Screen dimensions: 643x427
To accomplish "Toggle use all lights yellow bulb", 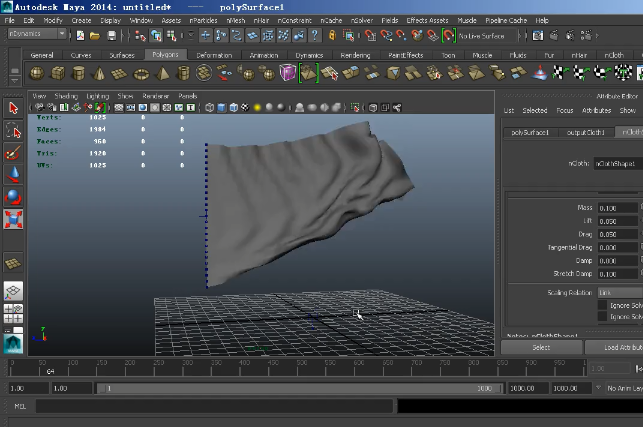I will [257, 107].
